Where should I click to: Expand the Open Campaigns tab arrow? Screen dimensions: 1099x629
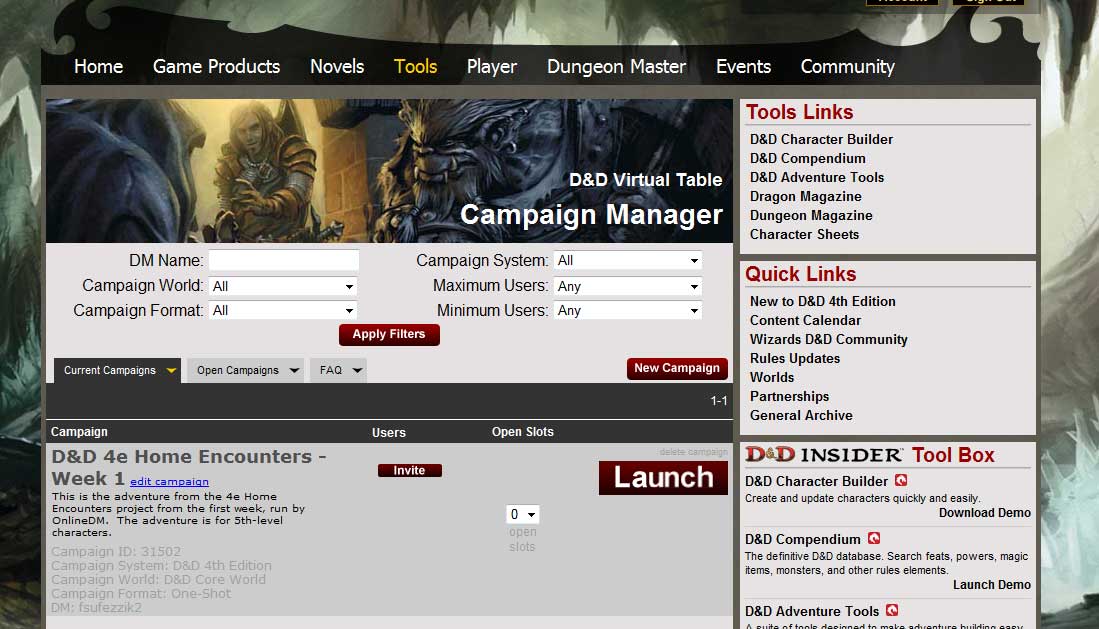(294, 370)
